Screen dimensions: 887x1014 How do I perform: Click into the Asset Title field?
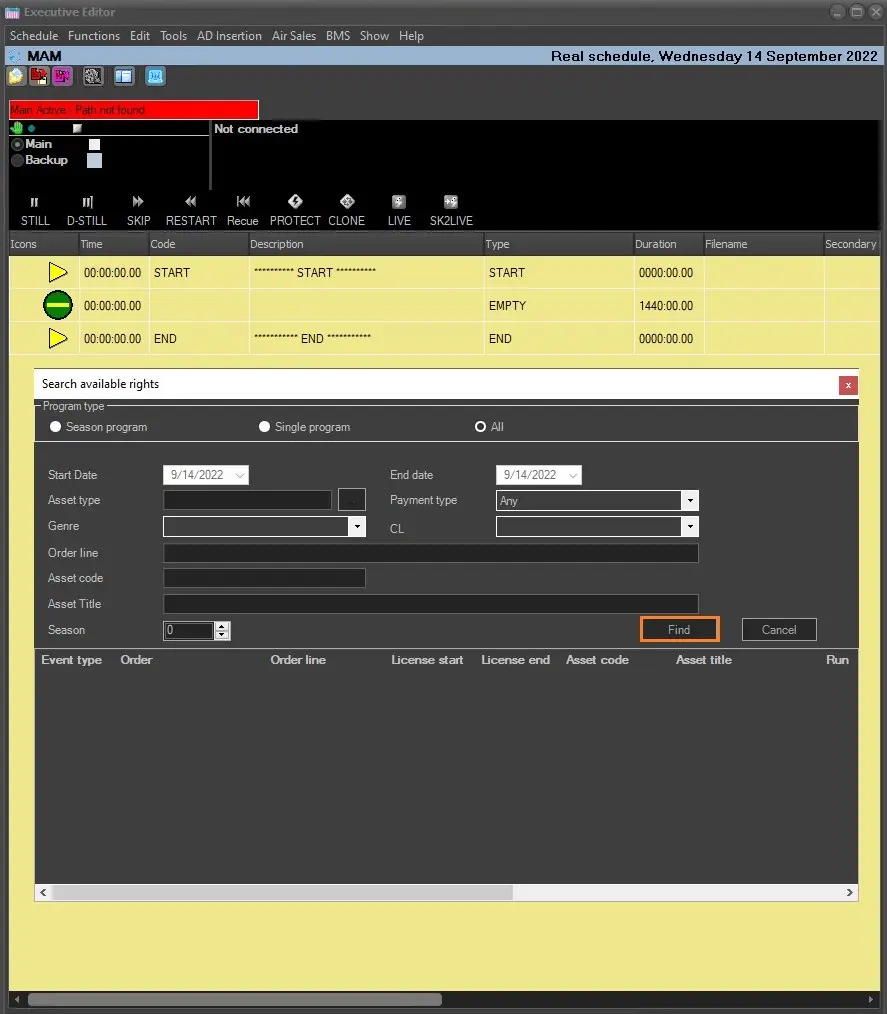pos(430,604)
